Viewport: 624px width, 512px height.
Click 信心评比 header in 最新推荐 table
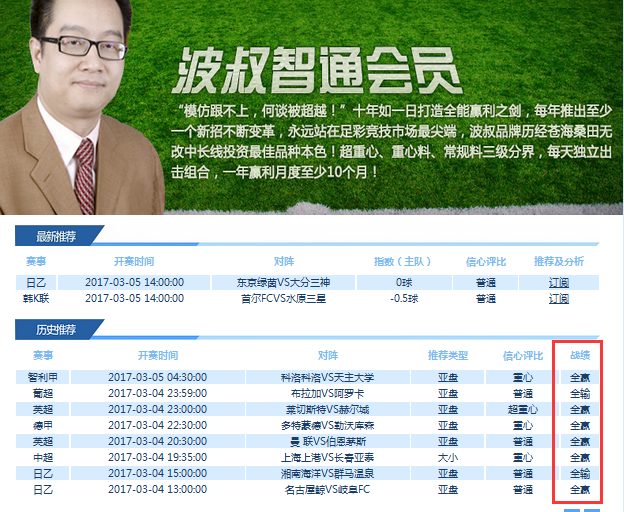486,261
